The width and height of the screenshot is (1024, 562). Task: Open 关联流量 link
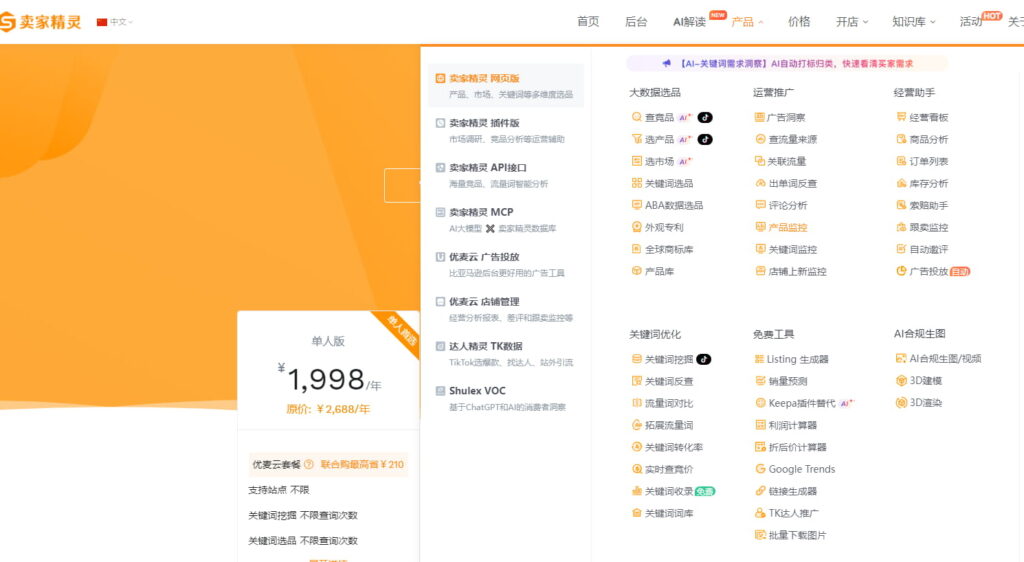pyautogui.click(x=787, y=161)
